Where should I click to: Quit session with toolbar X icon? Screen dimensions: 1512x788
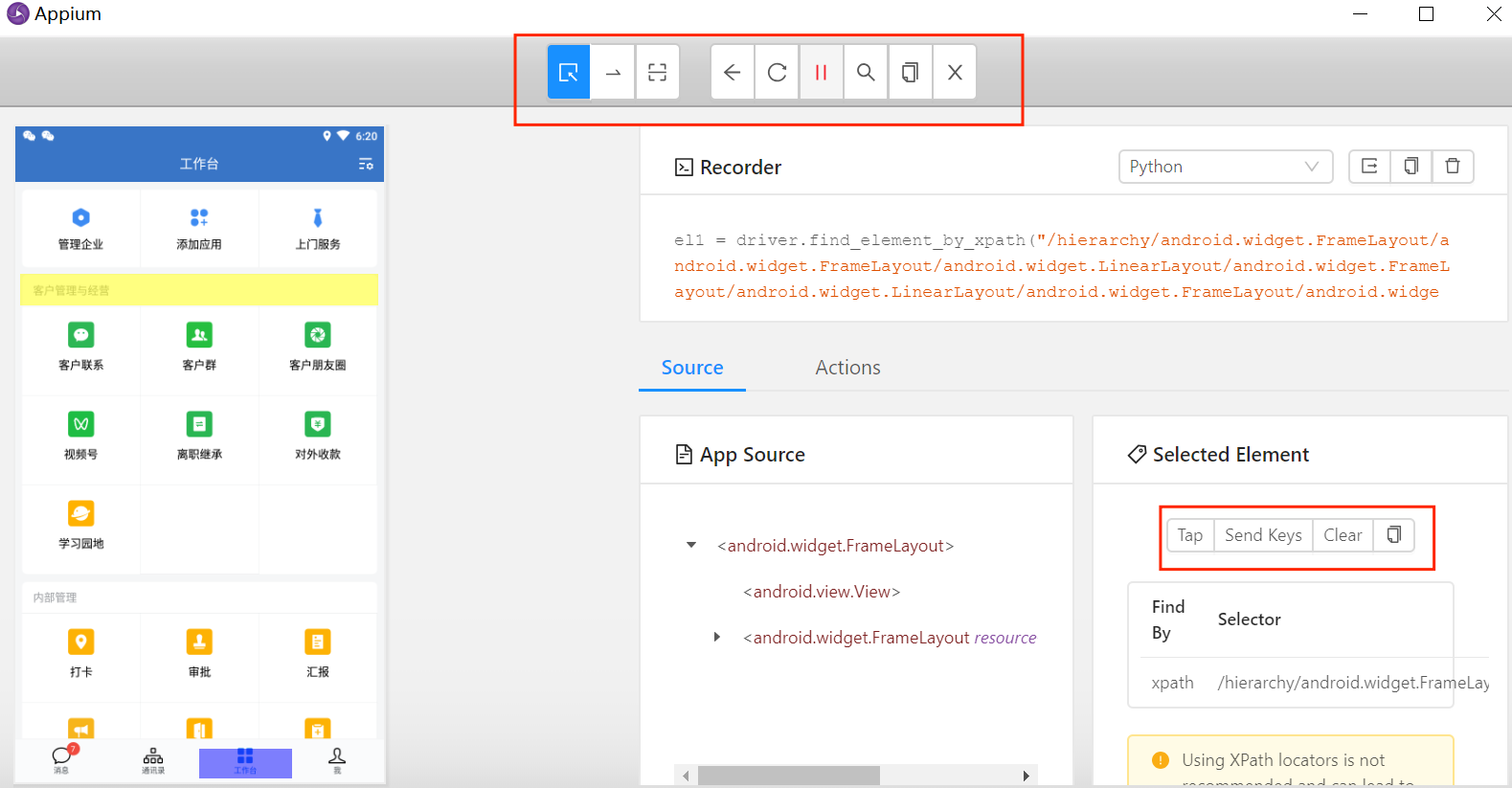[955, 72]
